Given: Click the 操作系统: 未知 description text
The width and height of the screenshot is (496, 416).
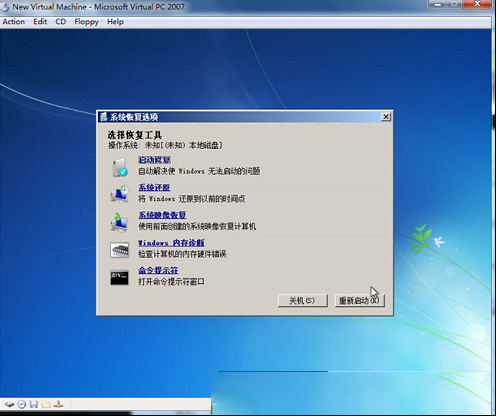Looking at the screenshot, I should (165, 145).
